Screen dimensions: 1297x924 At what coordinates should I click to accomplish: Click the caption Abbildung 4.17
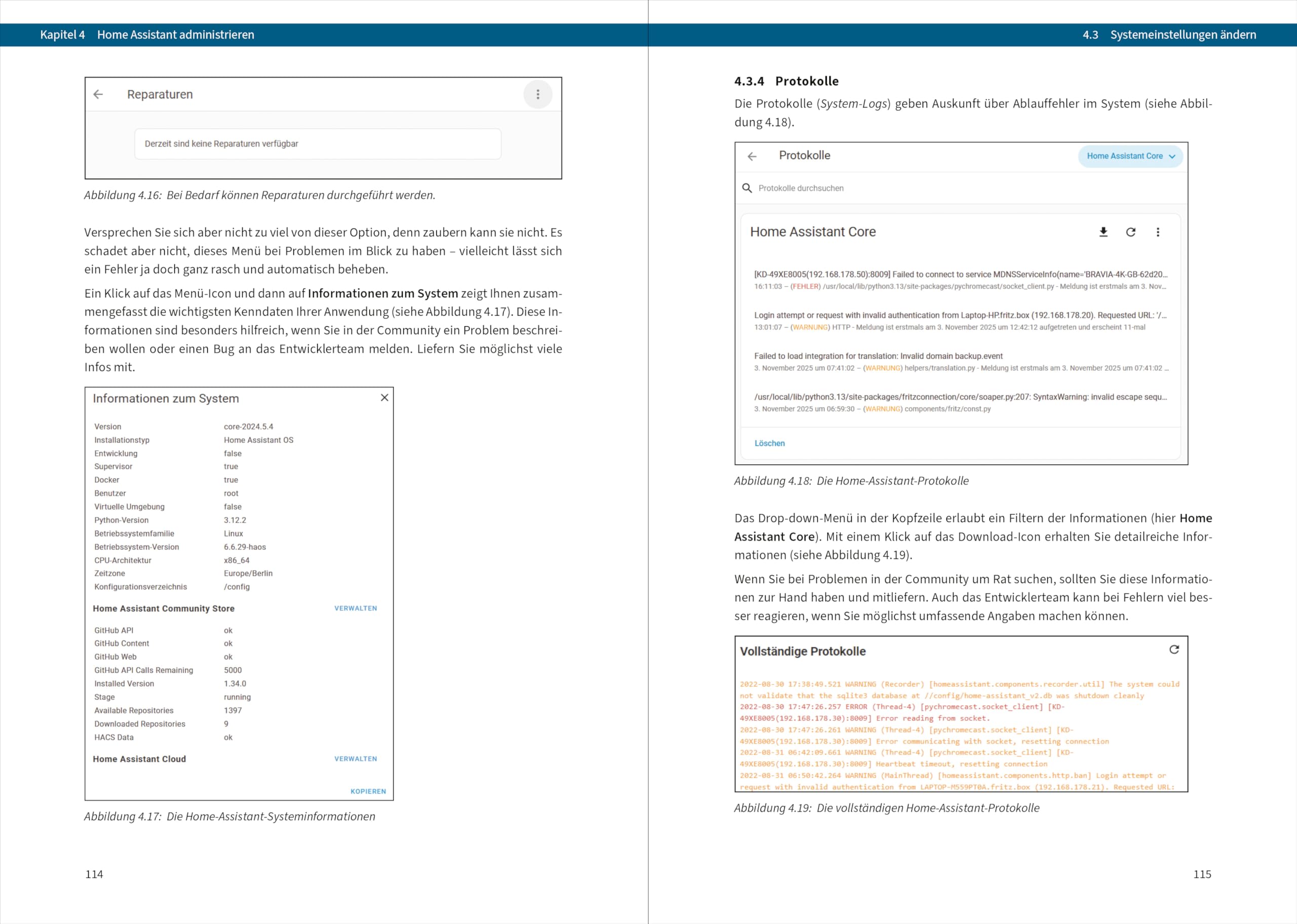pyautogui.click(x=230, y=817)
